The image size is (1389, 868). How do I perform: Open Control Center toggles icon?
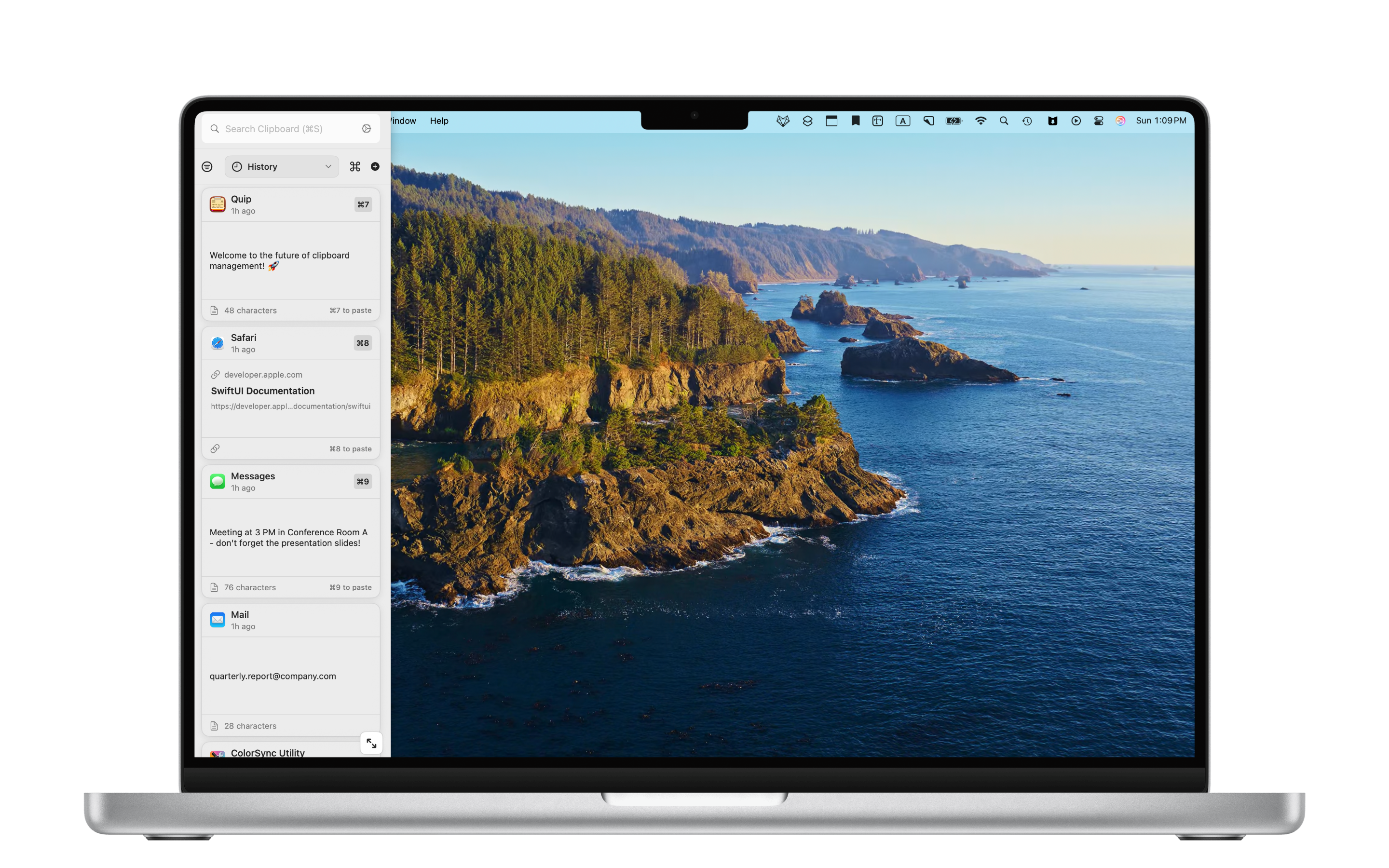[1099, 121]
